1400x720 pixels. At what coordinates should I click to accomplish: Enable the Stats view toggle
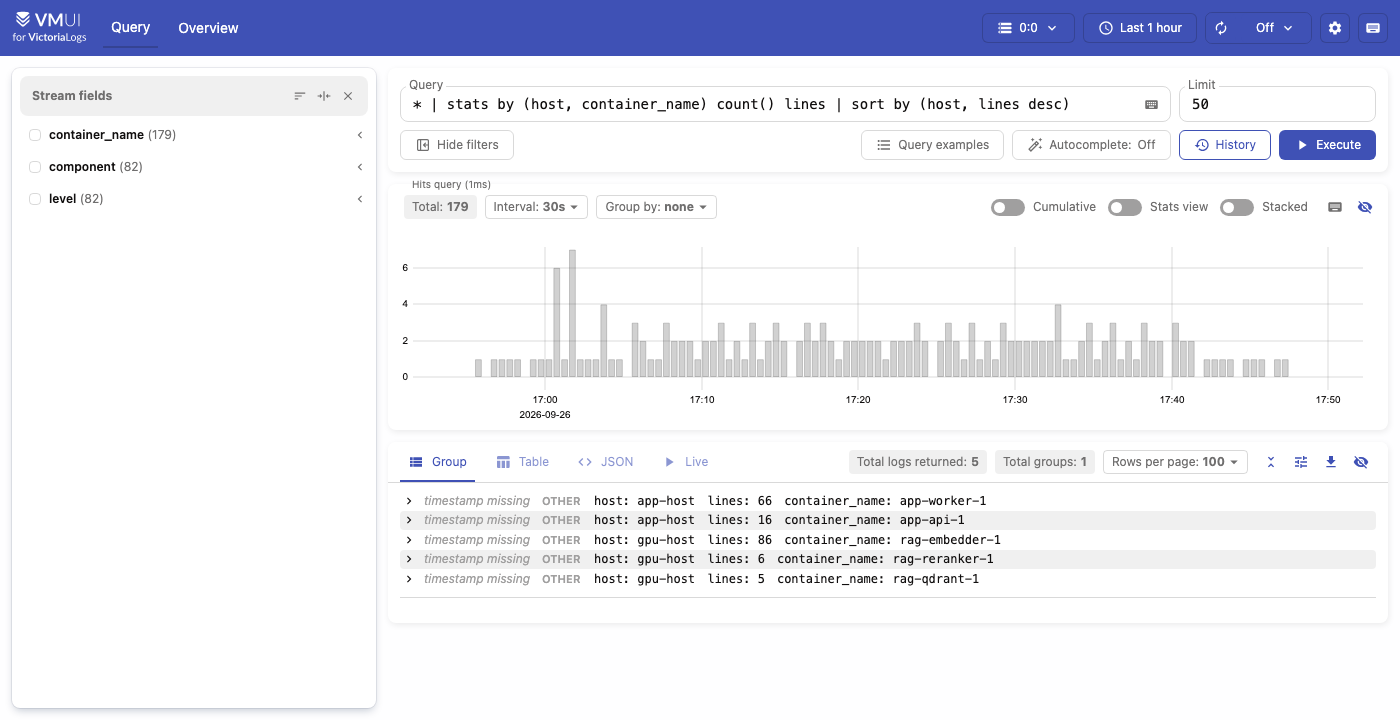pos(1125,207)
